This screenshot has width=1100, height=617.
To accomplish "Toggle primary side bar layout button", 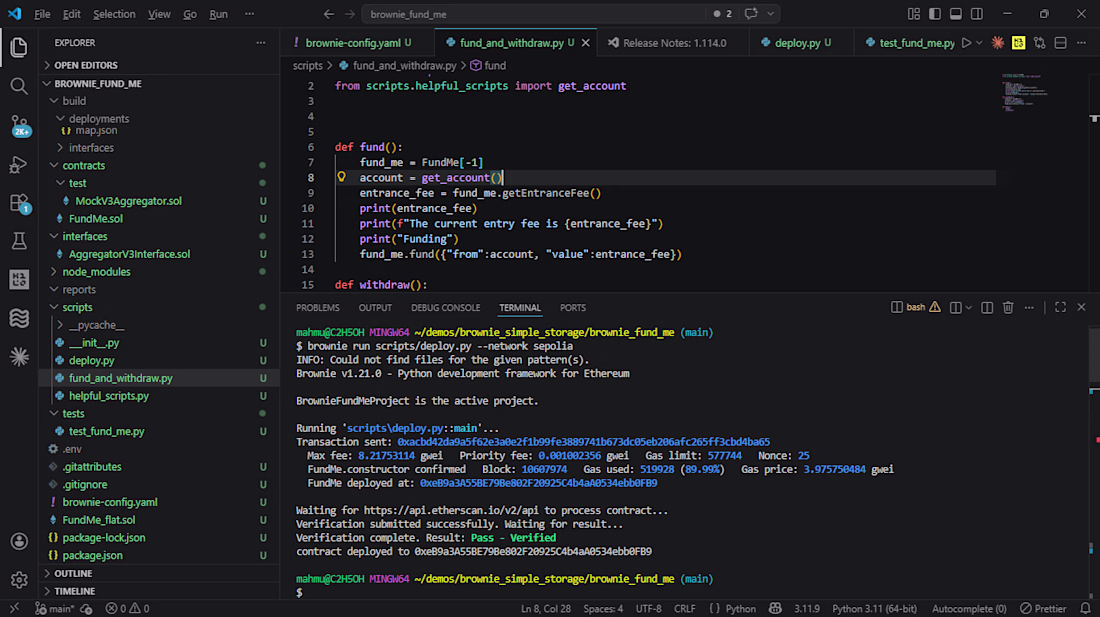I will (x=935, y=14).
